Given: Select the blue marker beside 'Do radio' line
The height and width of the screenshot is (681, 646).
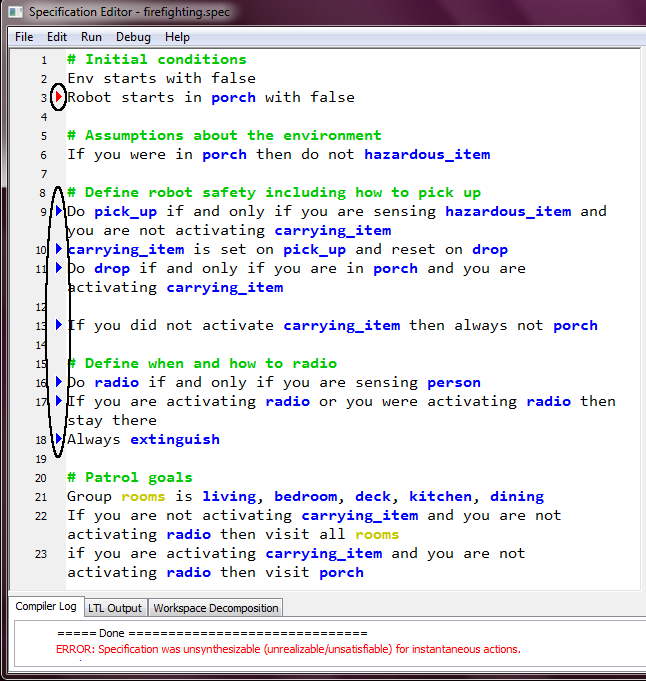Looking at the screenshot, I should [59, 382].
